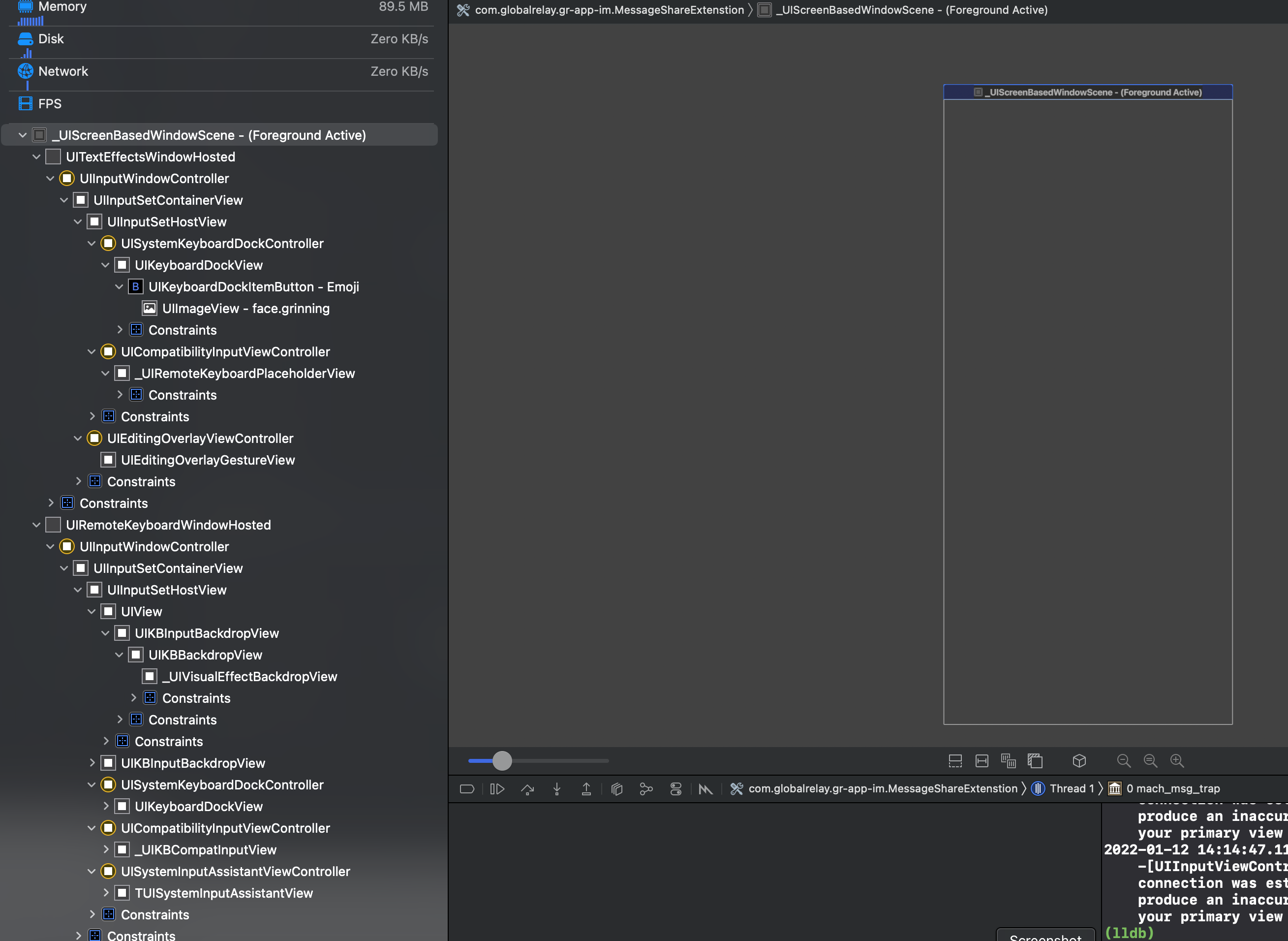The image size is (1288, 941).
Task: Click the Step Out debugger icon
Action: point(586,789)
